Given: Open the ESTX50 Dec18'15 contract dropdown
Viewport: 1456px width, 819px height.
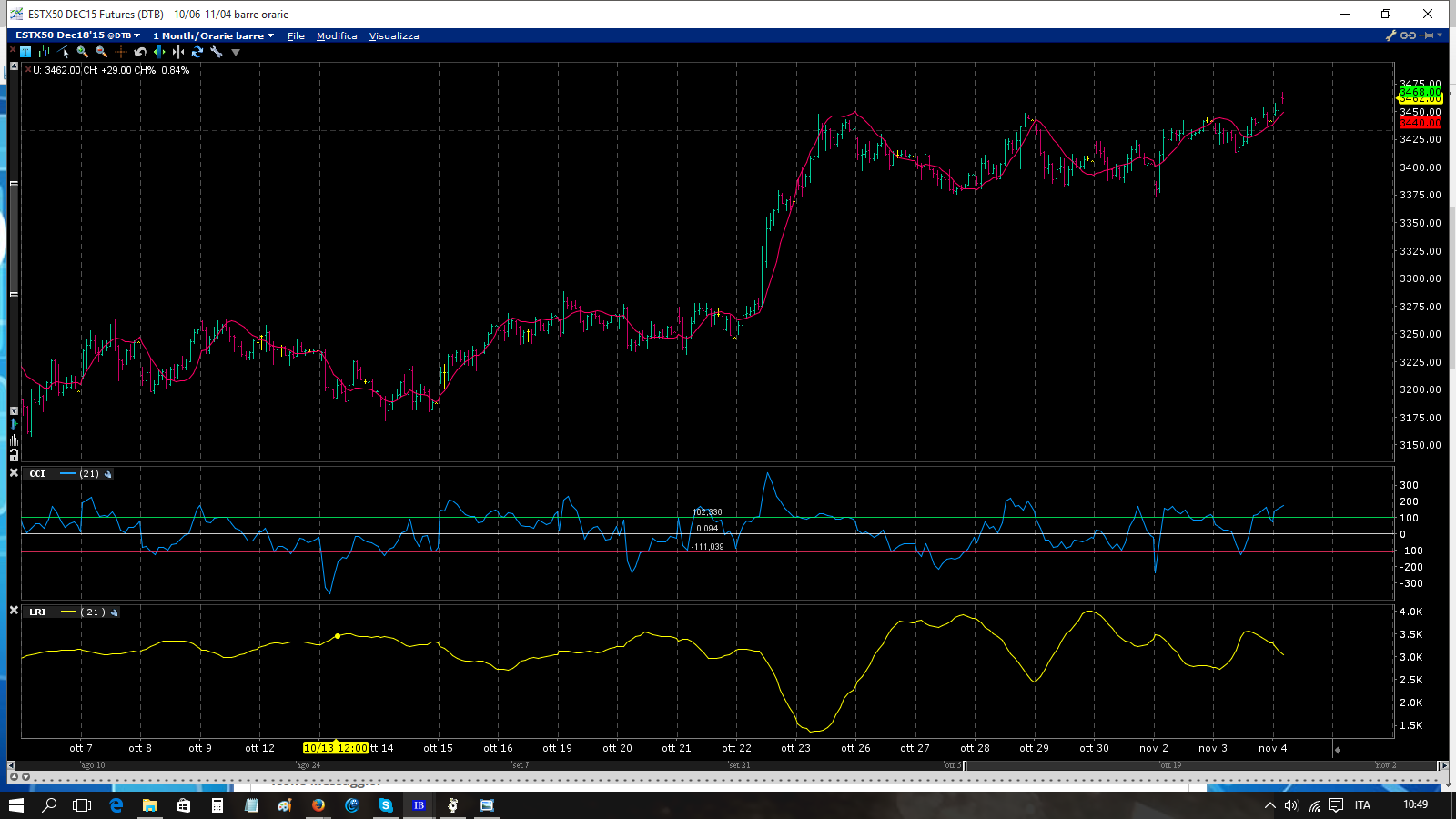Looking at the screenshot, I should pos(77,35).
